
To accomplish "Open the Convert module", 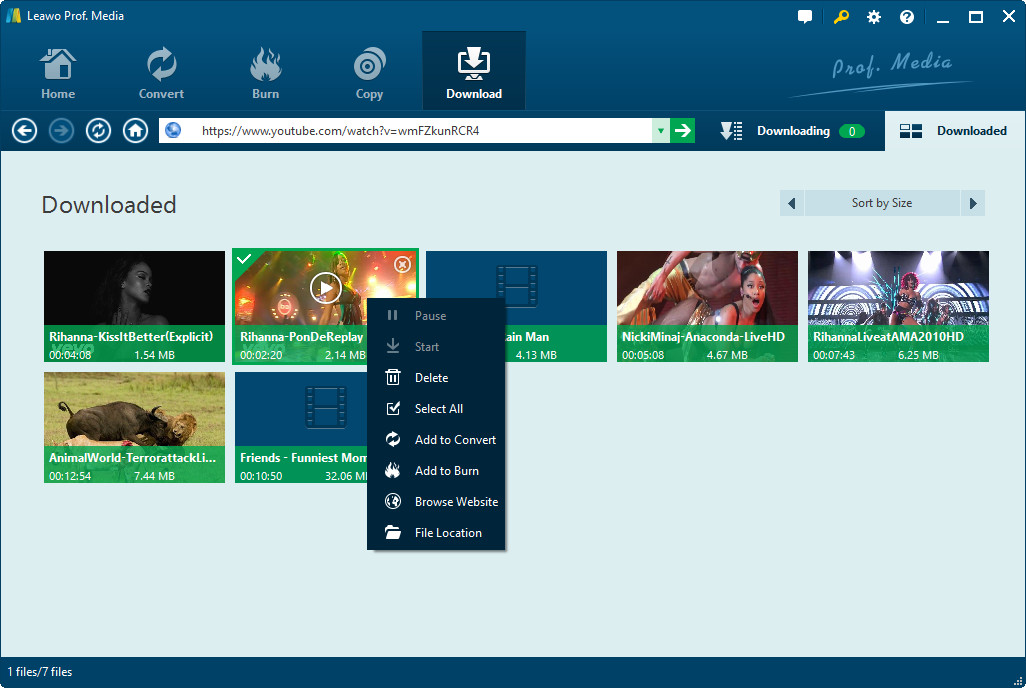I will (161, 73).
